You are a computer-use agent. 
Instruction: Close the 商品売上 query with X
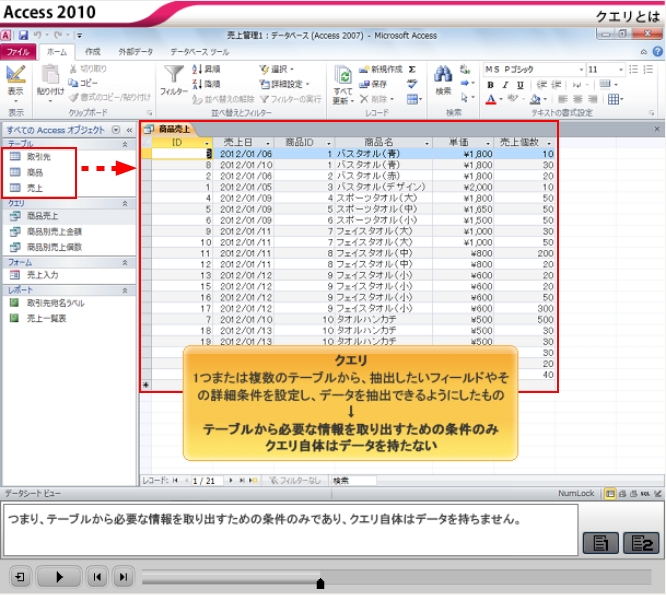[x=657, y=129]
